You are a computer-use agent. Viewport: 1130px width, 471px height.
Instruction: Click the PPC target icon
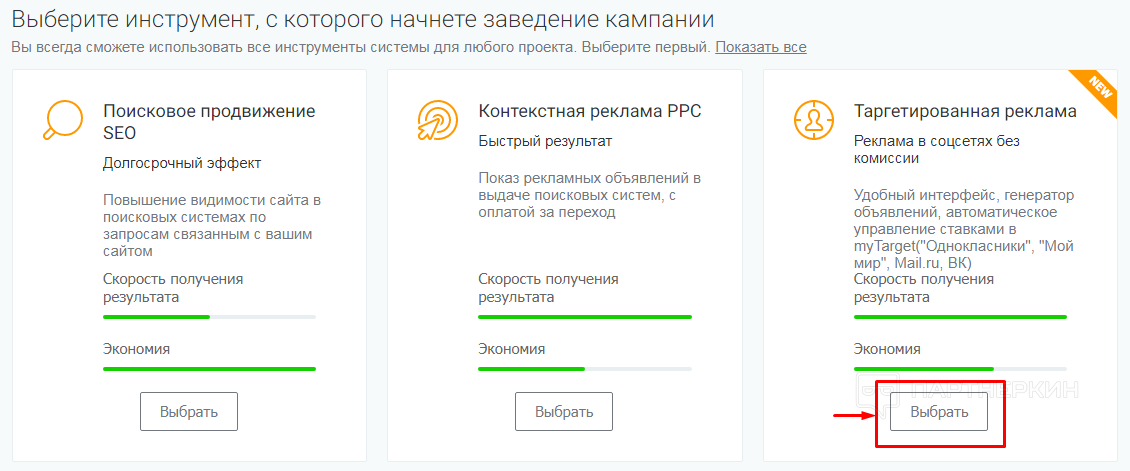pos(437,119)
